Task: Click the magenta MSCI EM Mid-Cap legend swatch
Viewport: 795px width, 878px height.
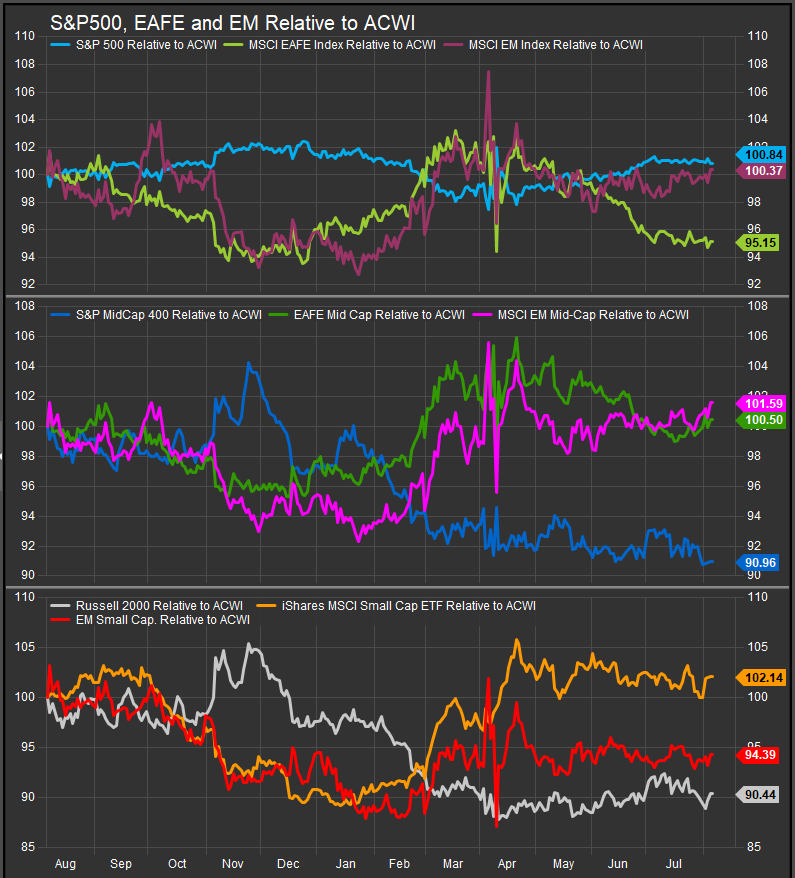Action: point(482,315)
